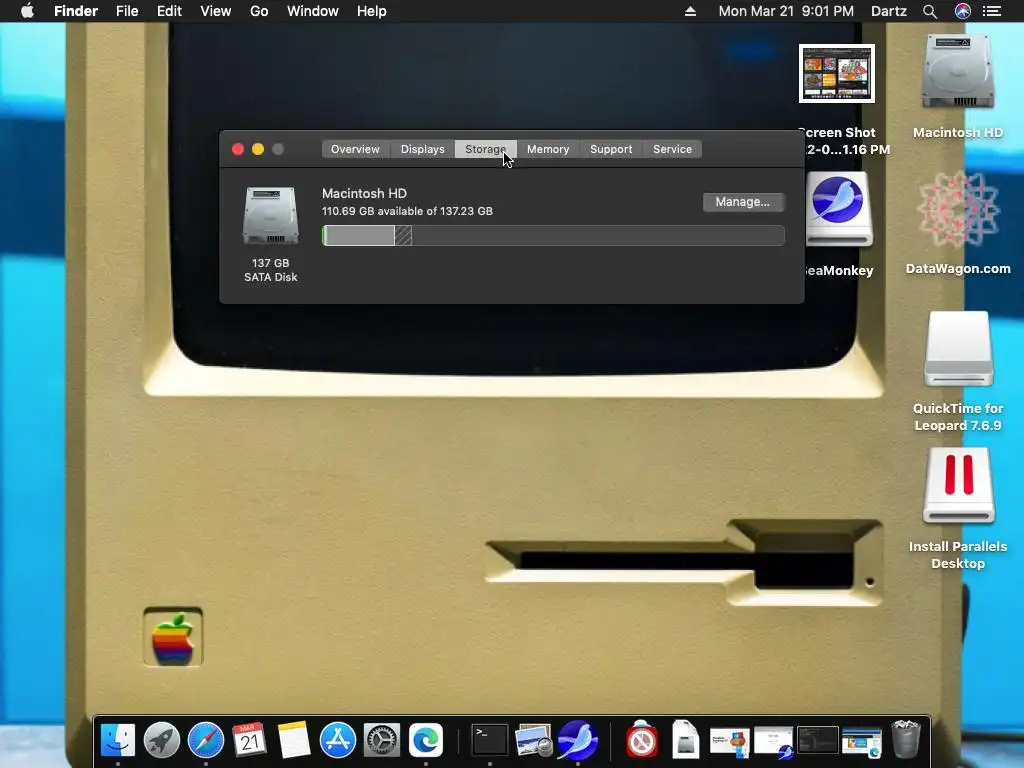Open the red prohibited-sign Dock app
The height and width of the screenshot is (768, 1024).
click(642, 740)
